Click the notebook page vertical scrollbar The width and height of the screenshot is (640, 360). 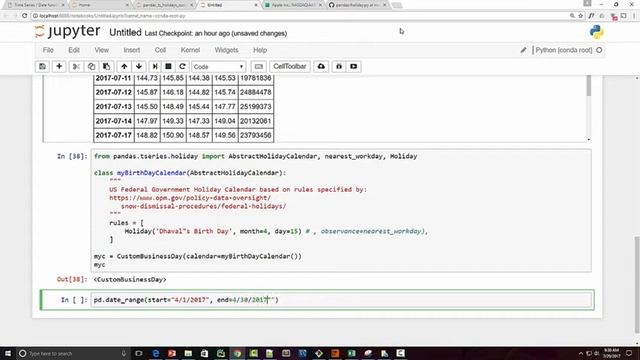637,284
